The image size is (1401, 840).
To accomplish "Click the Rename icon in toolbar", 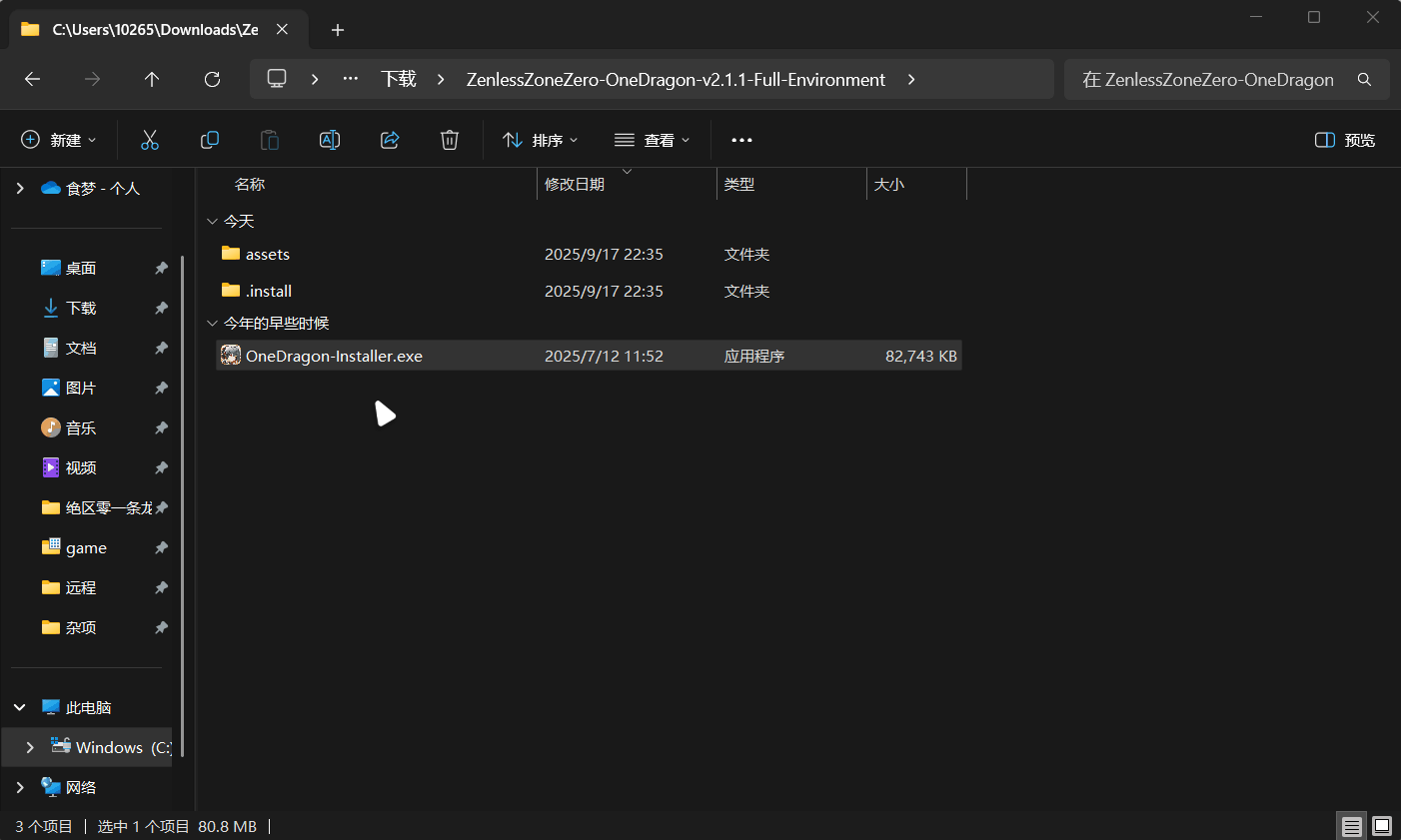I will tap(330, 140).
